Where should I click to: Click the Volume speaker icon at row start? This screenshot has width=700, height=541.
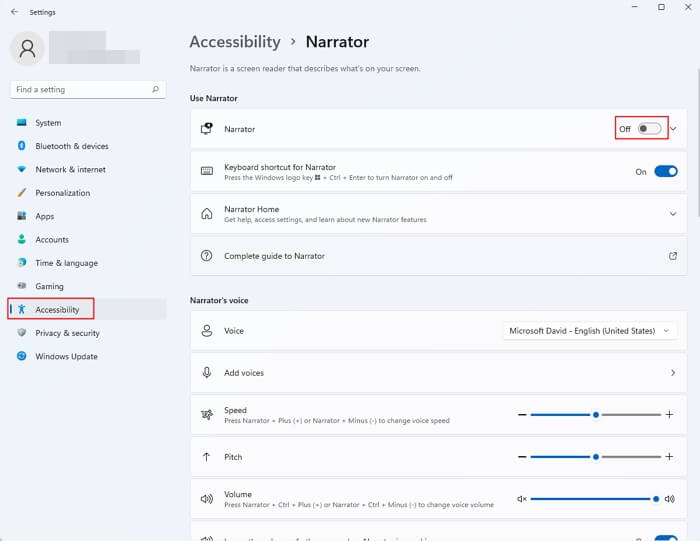(x=207, y=499)
